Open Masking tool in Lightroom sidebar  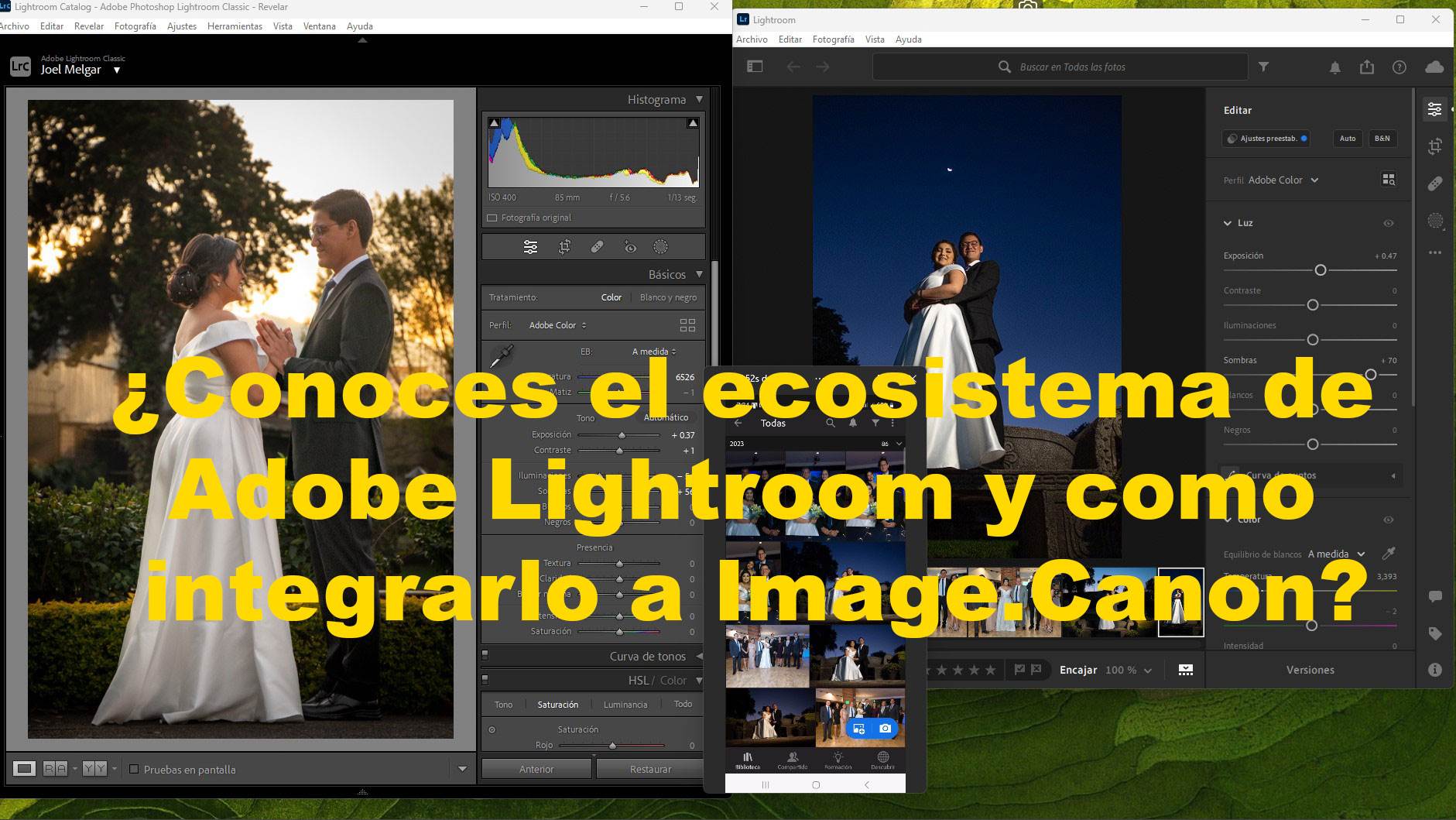tap(1434, 221)
